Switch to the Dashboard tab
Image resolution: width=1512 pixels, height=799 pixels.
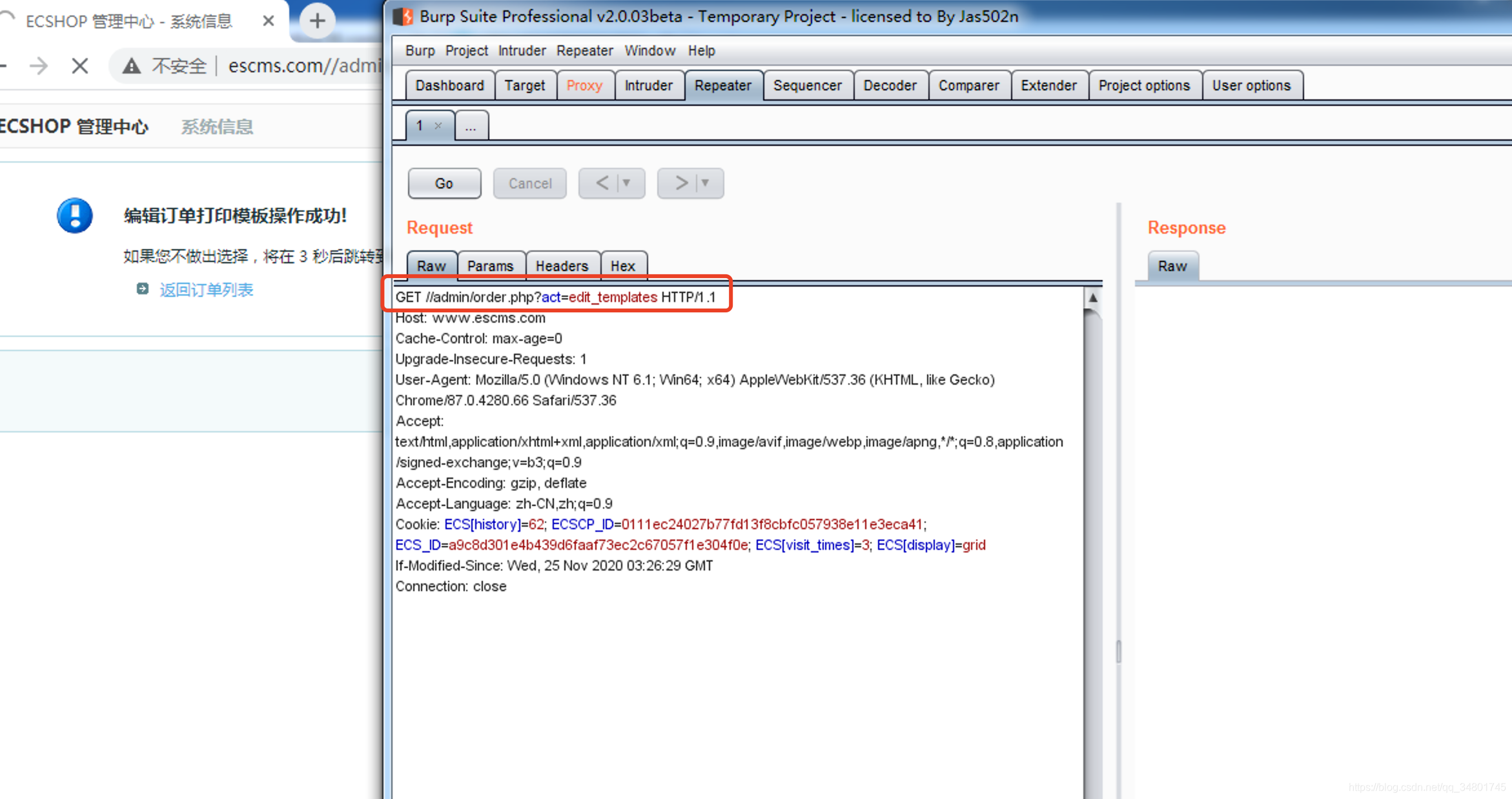coord(449,85)
